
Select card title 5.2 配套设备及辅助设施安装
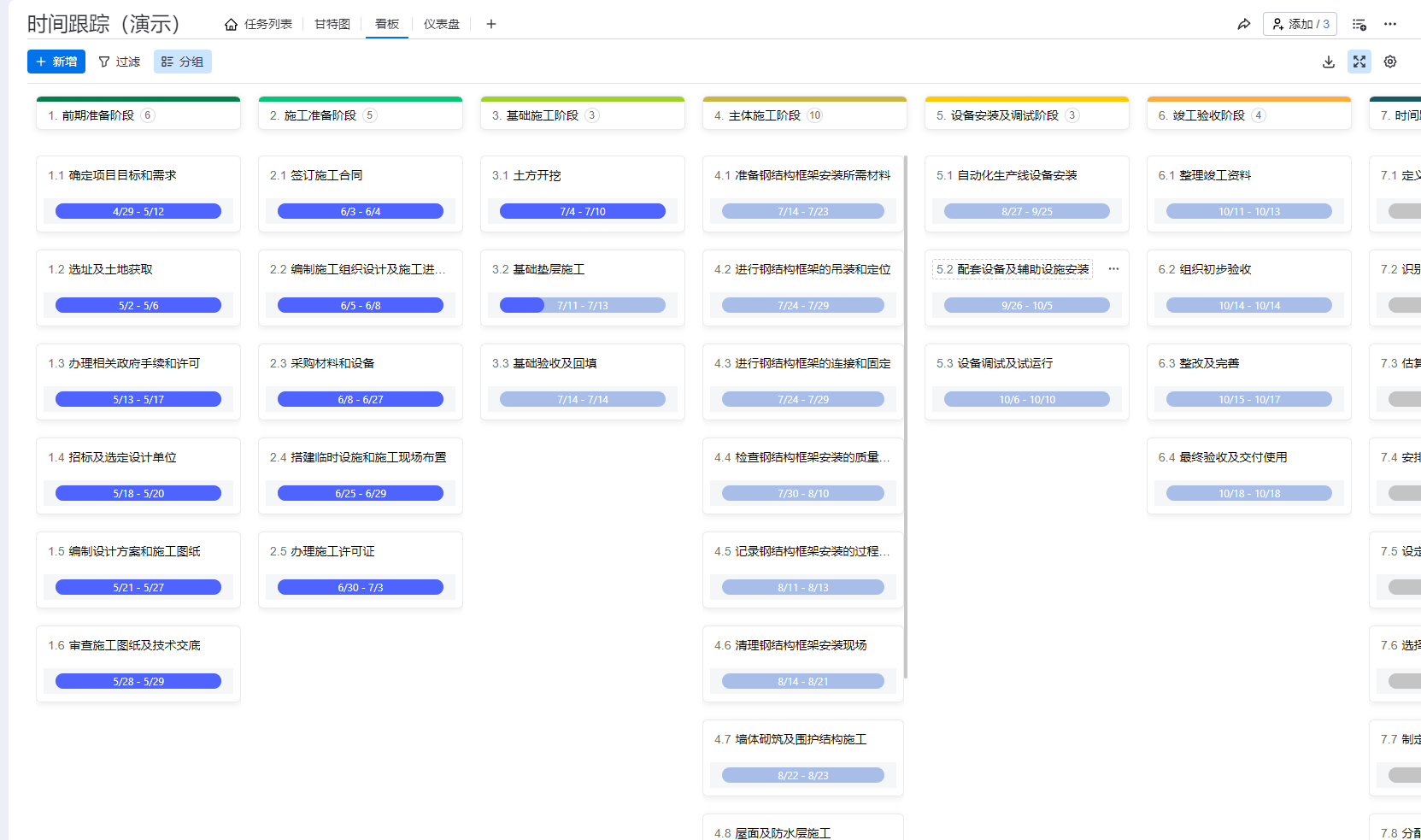[x=1013, y=269]
